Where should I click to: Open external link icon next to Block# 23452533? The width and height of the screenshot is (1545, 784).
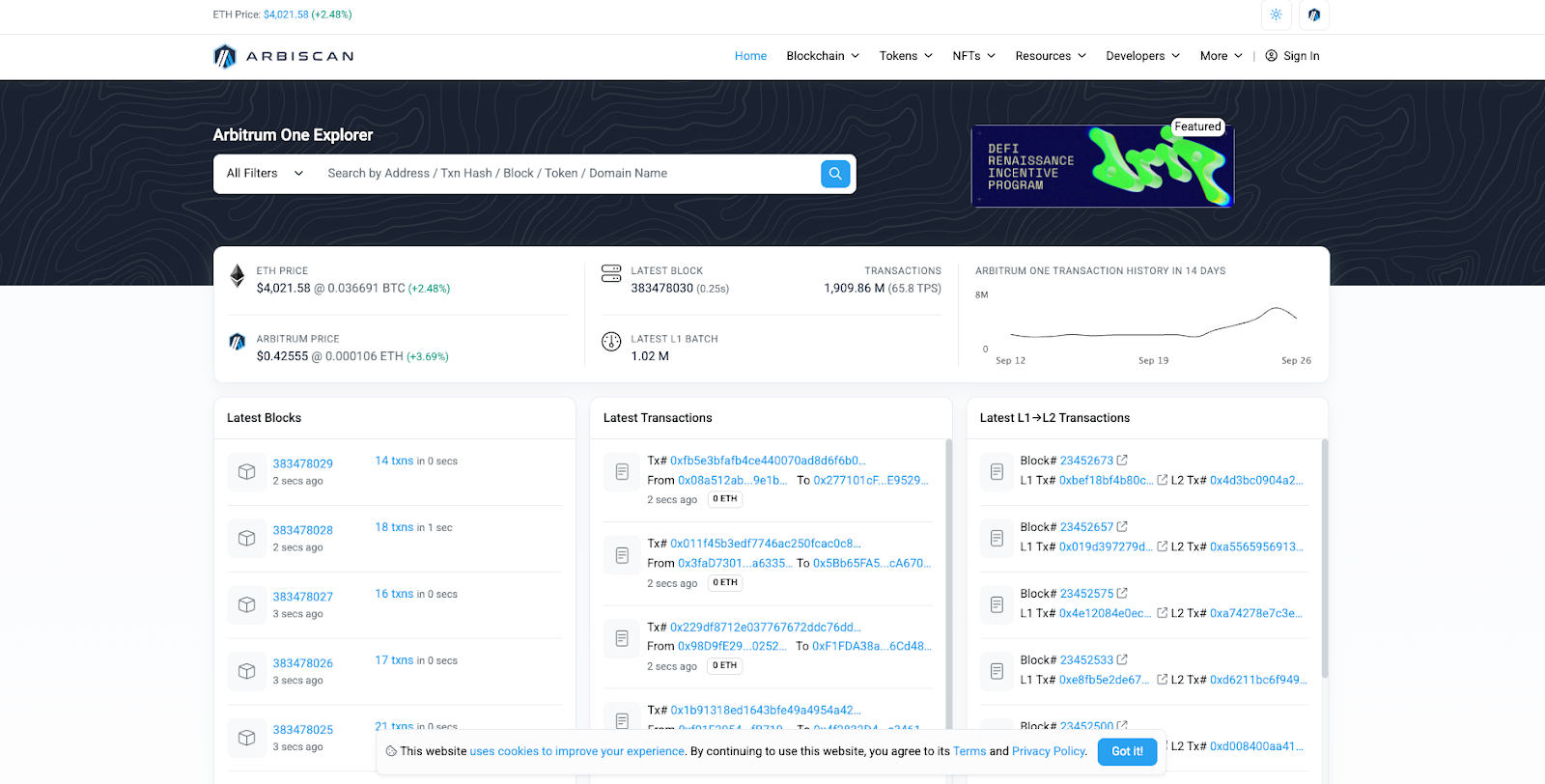pyautogui.click(x=1122, y=660)
